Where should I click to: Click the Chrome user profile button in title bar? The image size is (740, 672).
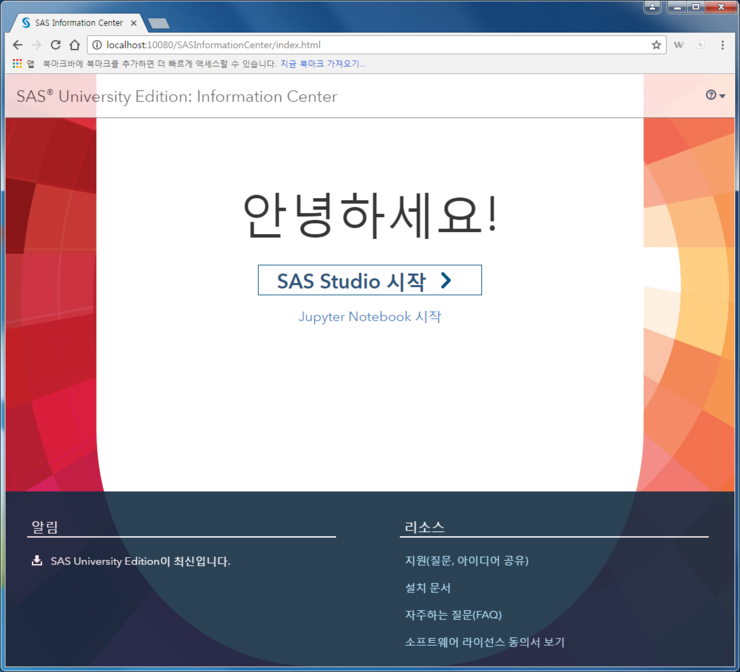click(652, 7)
